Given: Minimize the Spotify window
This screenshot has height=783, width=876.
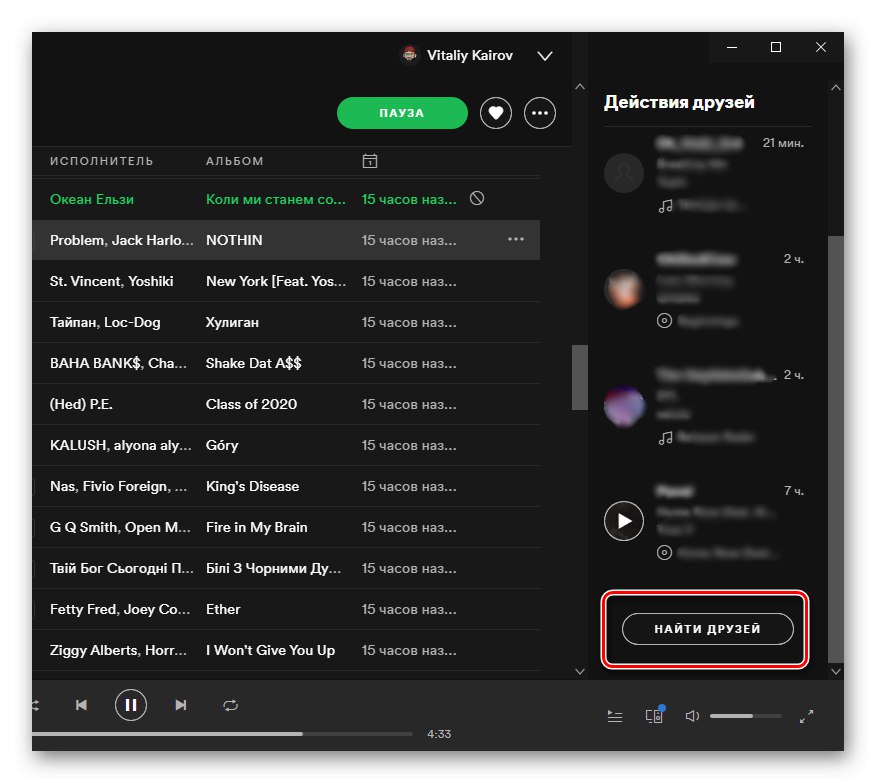Looking at the screenshot, I should (x=732, y=47).
